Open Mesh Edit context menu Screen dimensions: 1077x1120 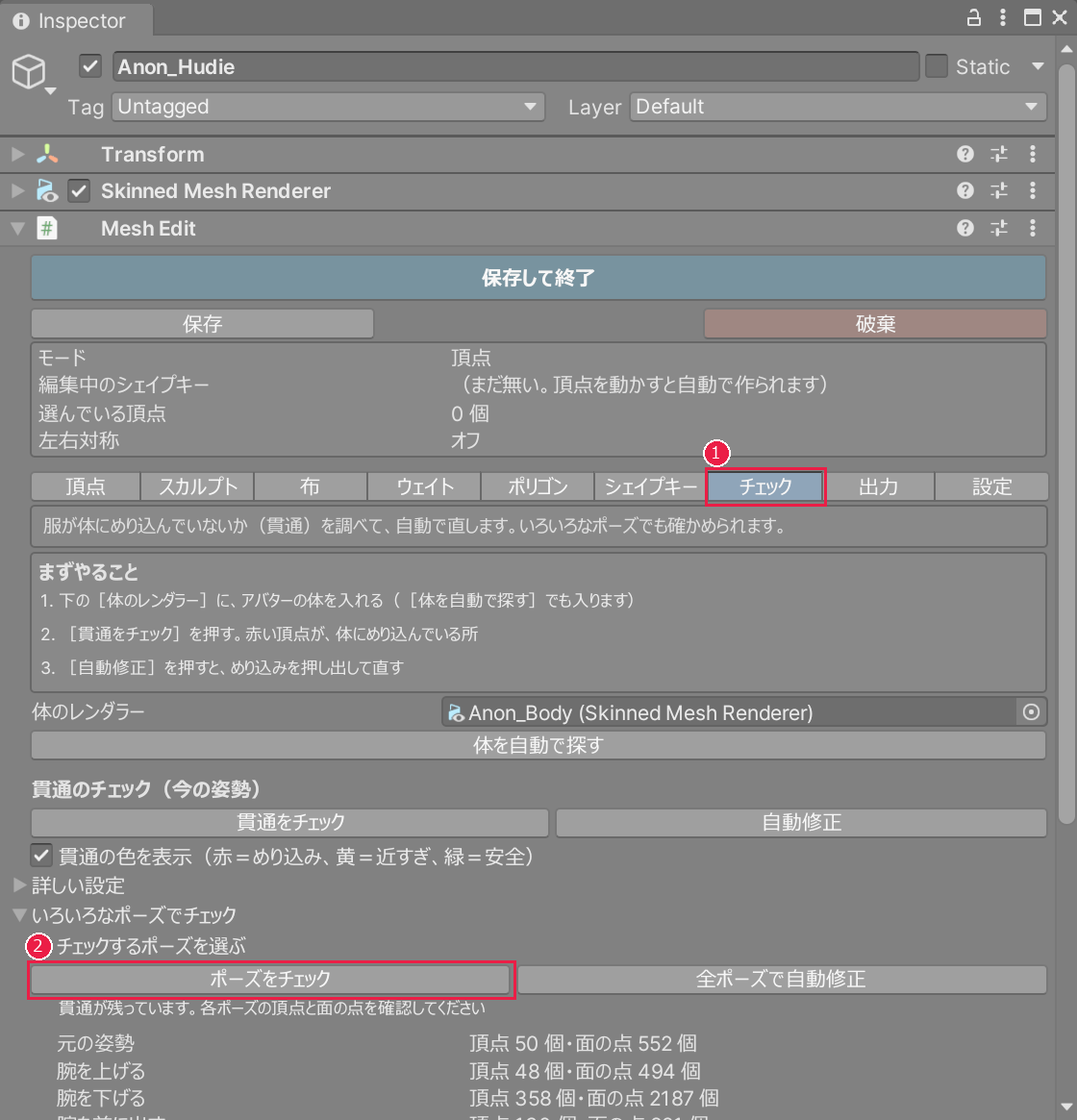tap(1033, 228)
